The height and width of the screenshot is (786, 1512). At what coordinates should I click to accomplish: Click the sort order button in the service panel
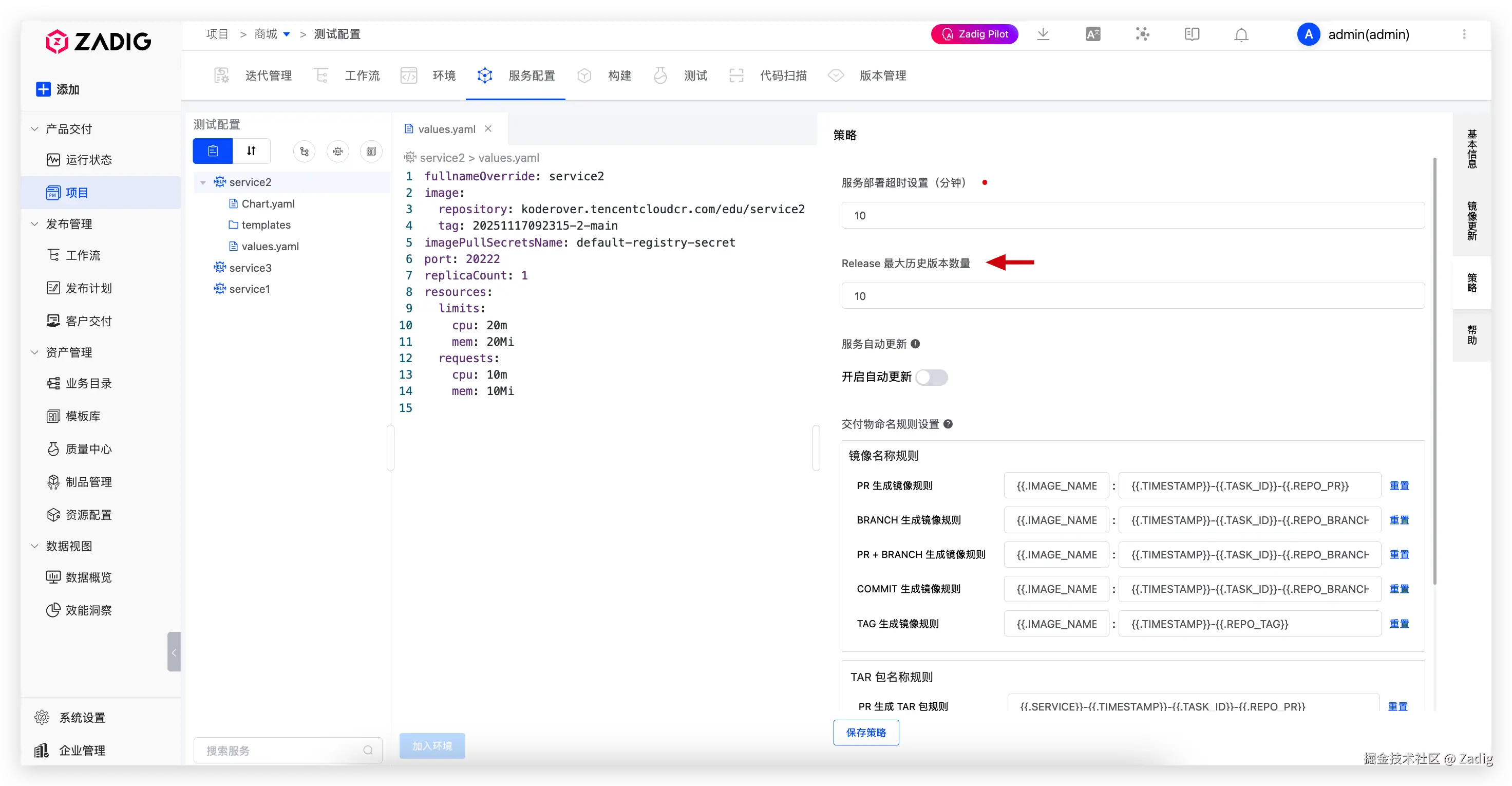(x=251, y=151)
